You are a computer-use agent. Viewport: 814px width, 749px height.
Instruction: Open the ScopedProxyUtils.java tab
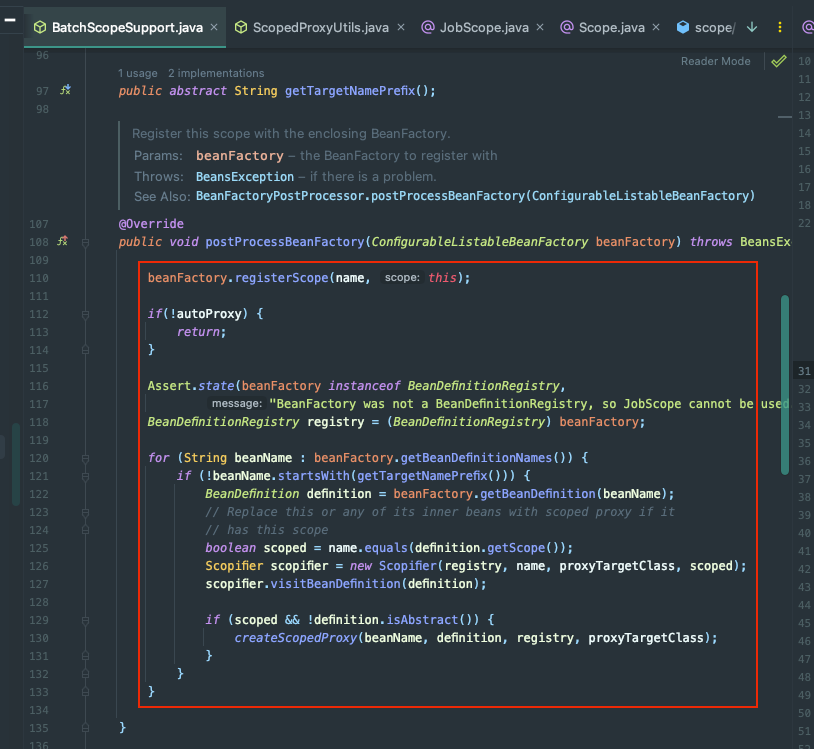coord(320,28)
